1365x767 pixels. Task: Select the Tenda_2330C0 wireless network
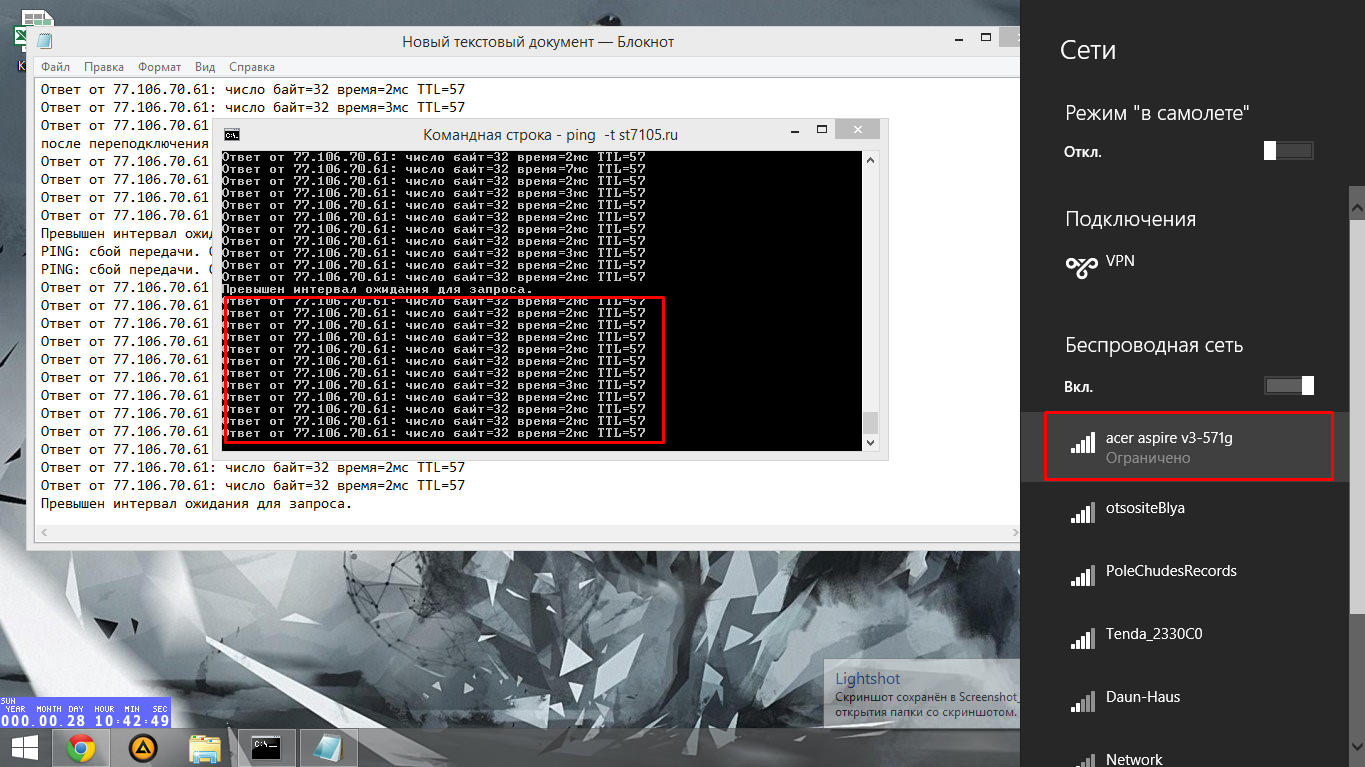tap(1153, 634)
